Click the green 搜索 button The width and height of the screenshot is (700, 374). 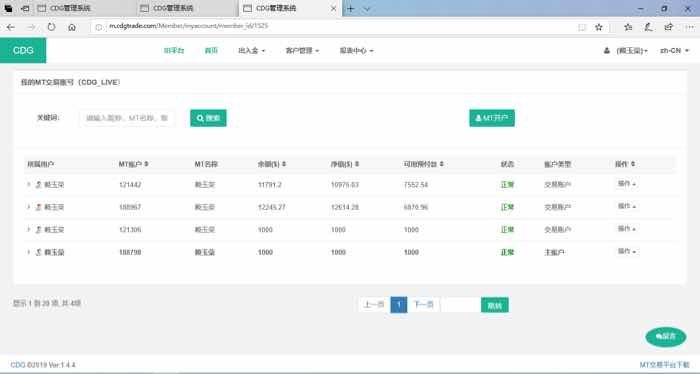point(208,118)
